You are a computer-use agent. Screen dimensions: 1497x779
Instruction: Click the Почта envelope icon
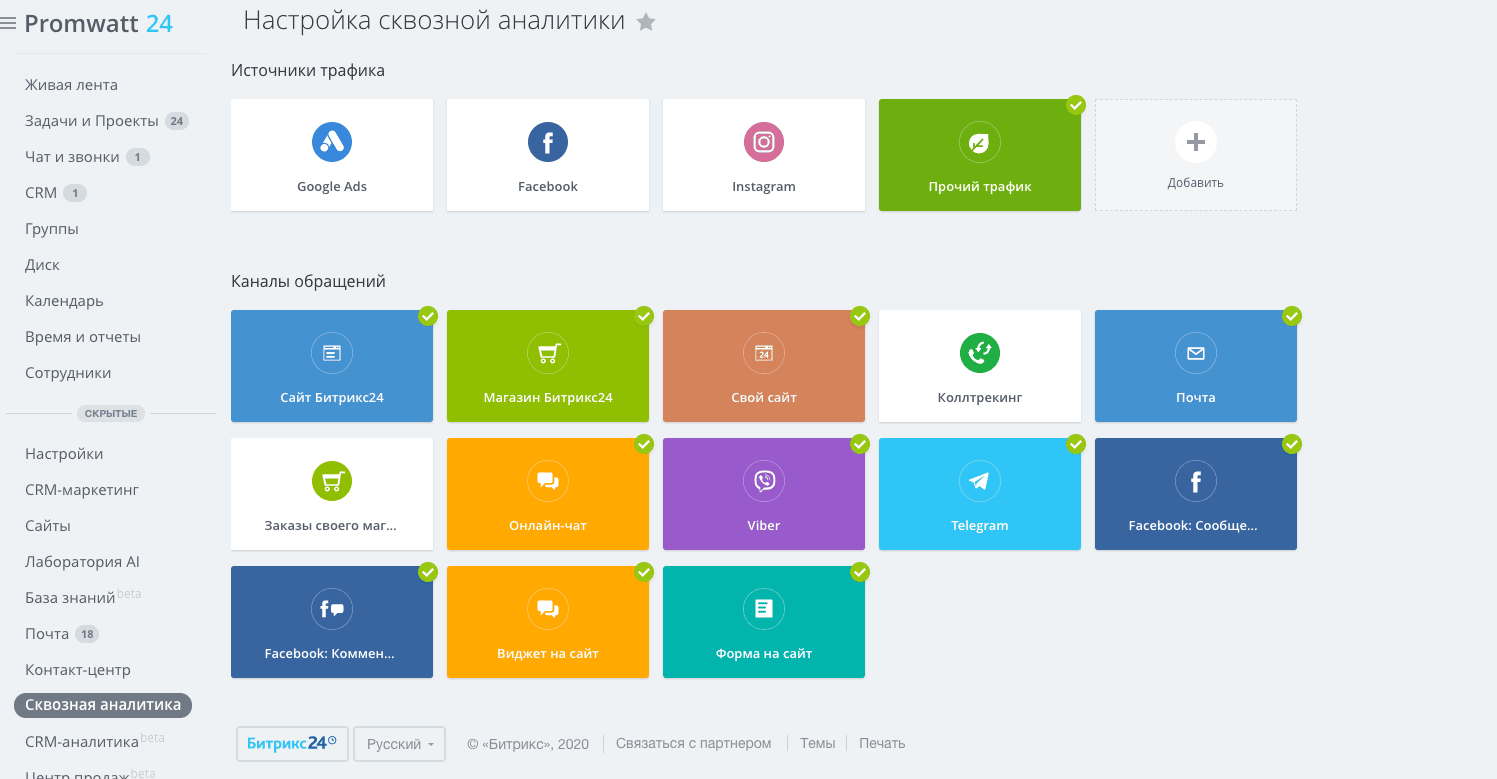pyautogui.click(x=1196, y=353)
